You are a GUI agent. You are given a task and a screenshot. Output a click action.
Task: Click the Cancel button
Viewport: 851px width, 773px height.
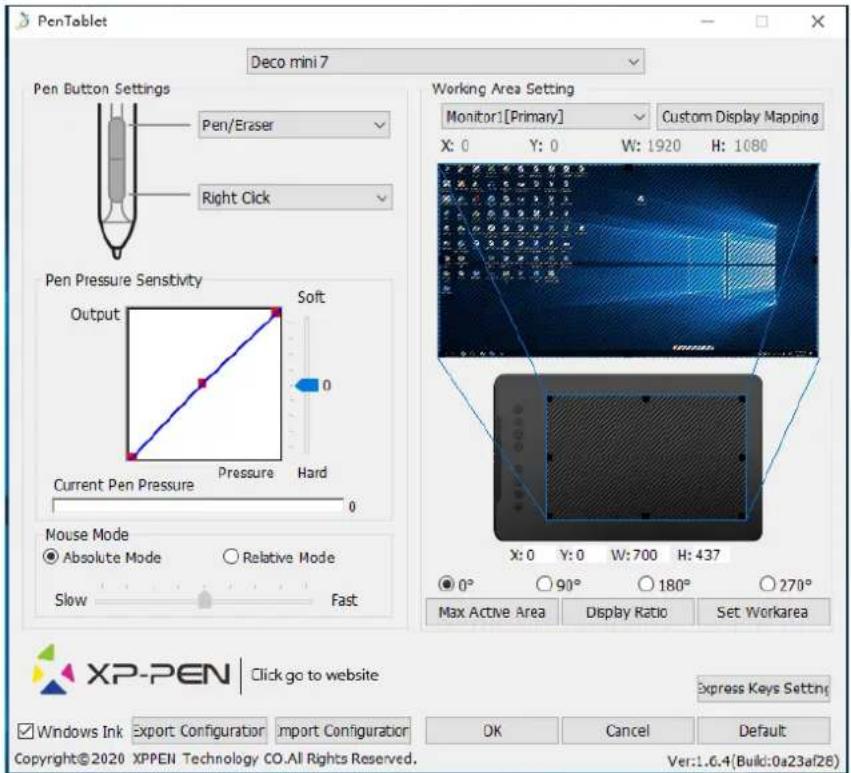coord(627,731)
